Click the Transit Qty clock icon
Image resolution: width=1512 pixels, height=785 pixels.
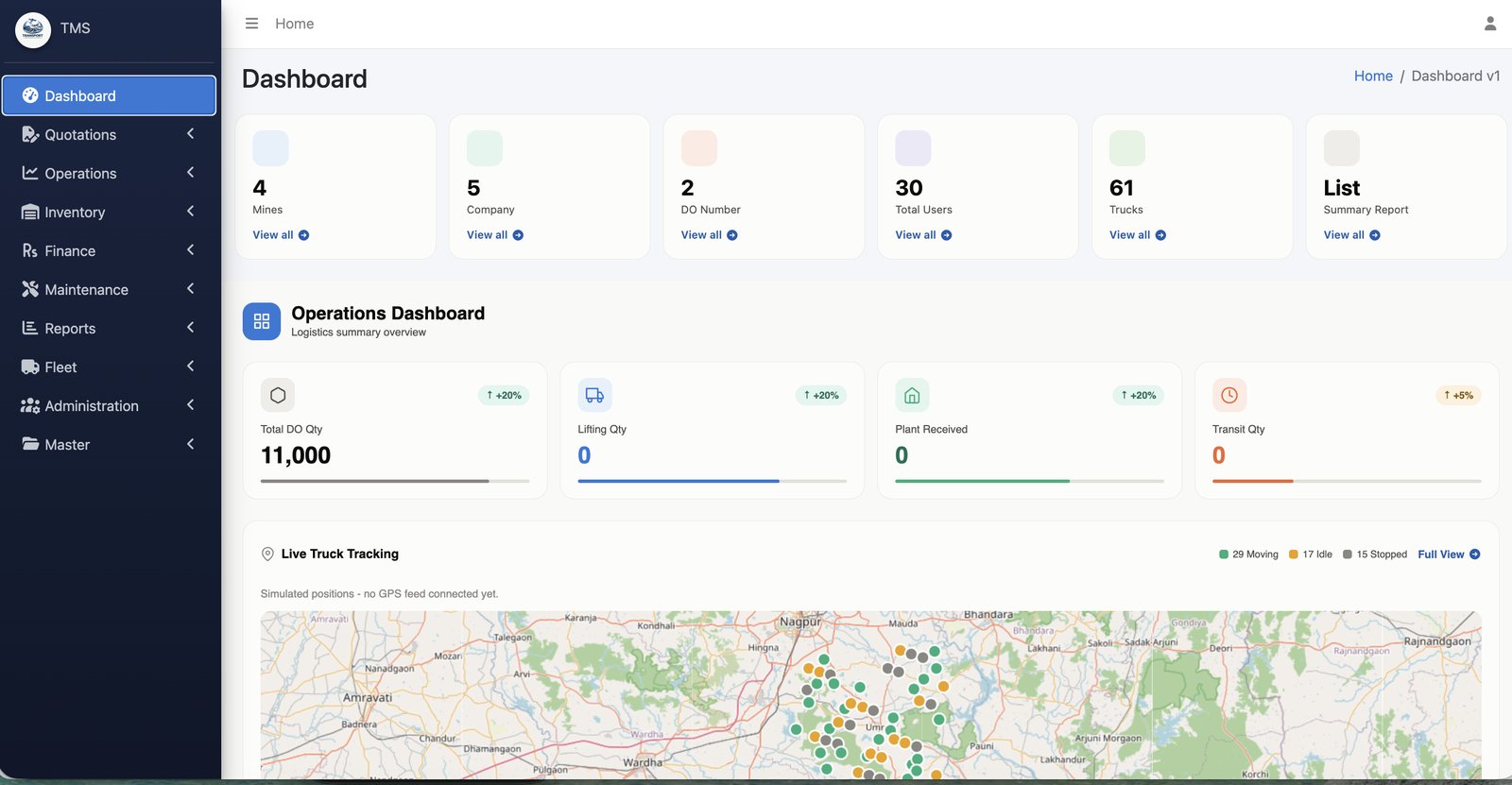pos(1229,395)
